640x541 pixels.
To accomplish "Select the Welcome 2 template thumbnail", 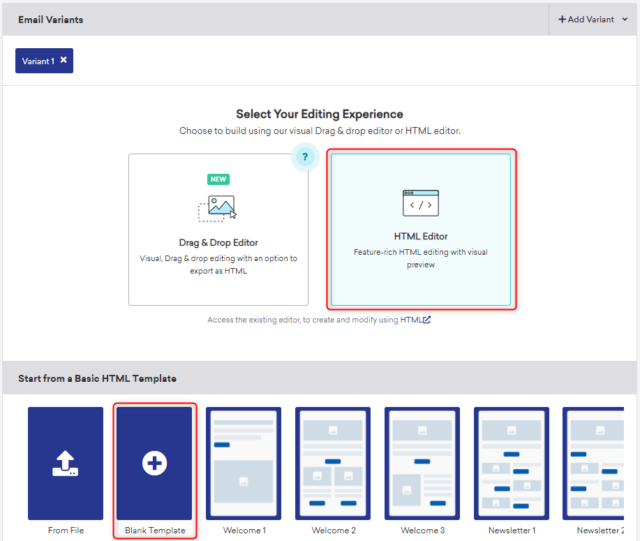I will [x=333, y=463].
